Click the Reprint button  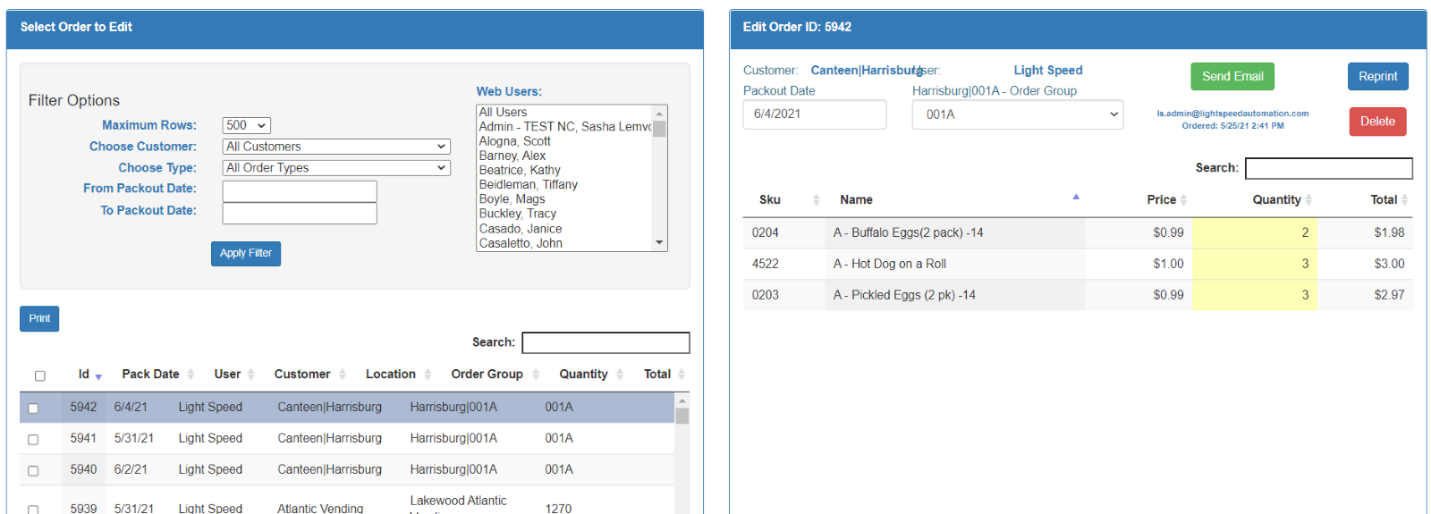pyautogui.click(x=1378, y=77)
